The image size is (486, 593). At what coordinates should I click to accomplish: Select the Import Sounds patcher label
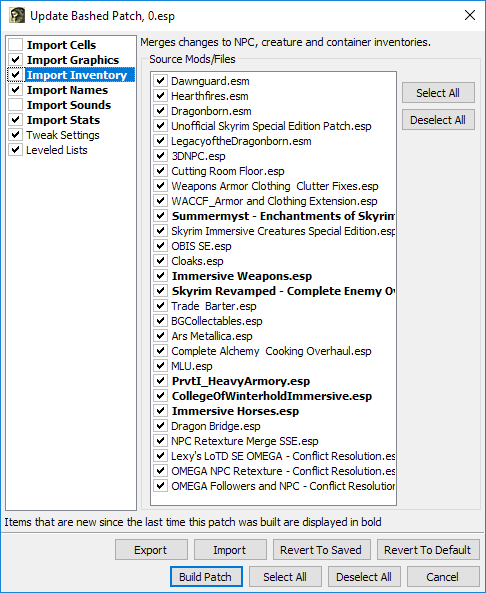(x=69, y=105)
